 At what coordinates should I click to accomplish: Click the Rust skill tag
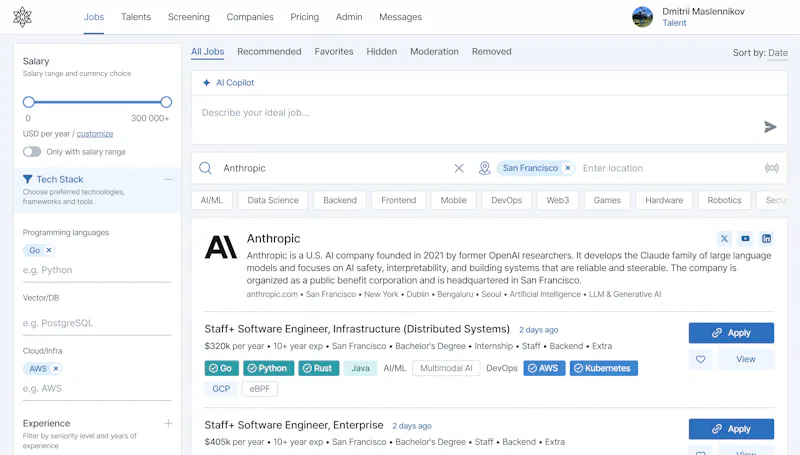point(318,368)
